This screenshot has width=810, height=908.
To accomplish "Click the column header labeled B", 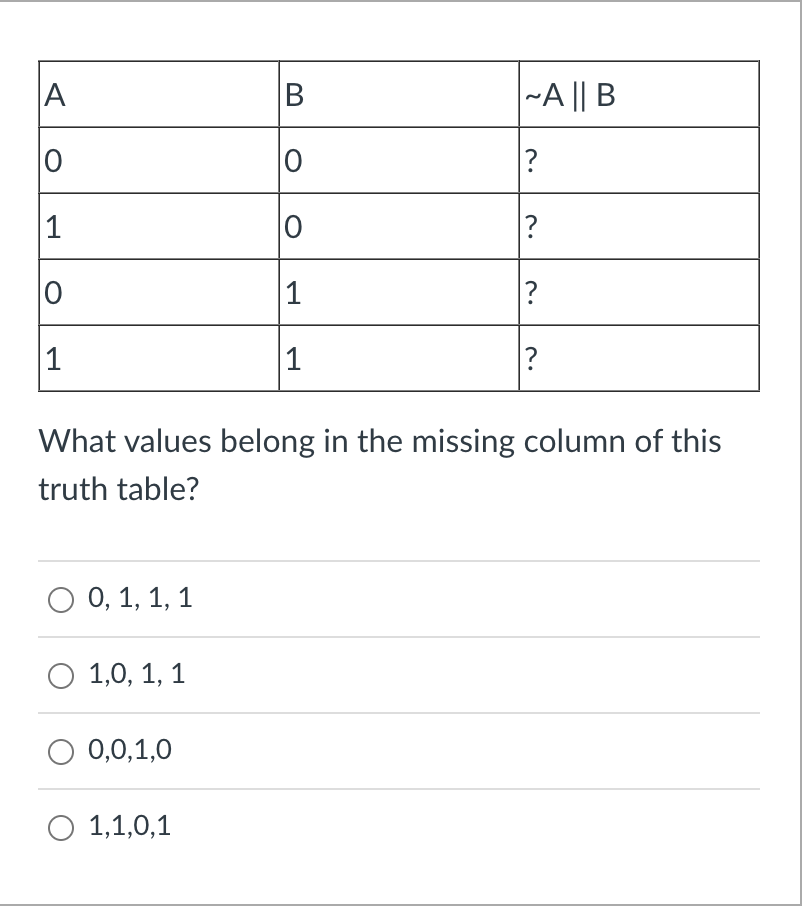I will click(x=293, y=94).
